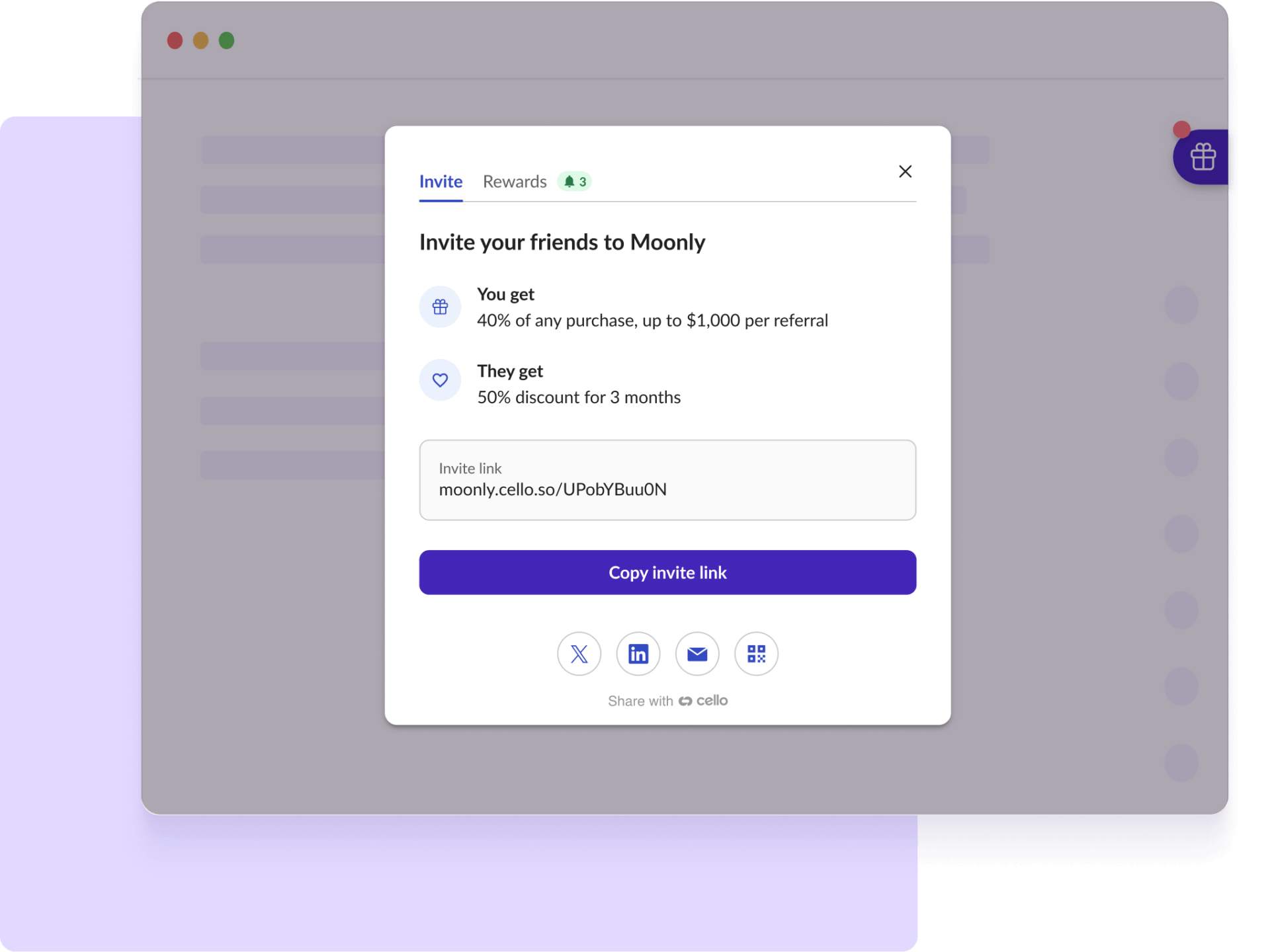Click the red macOS close dot
1270x952 pixels.
click(175, 41)
